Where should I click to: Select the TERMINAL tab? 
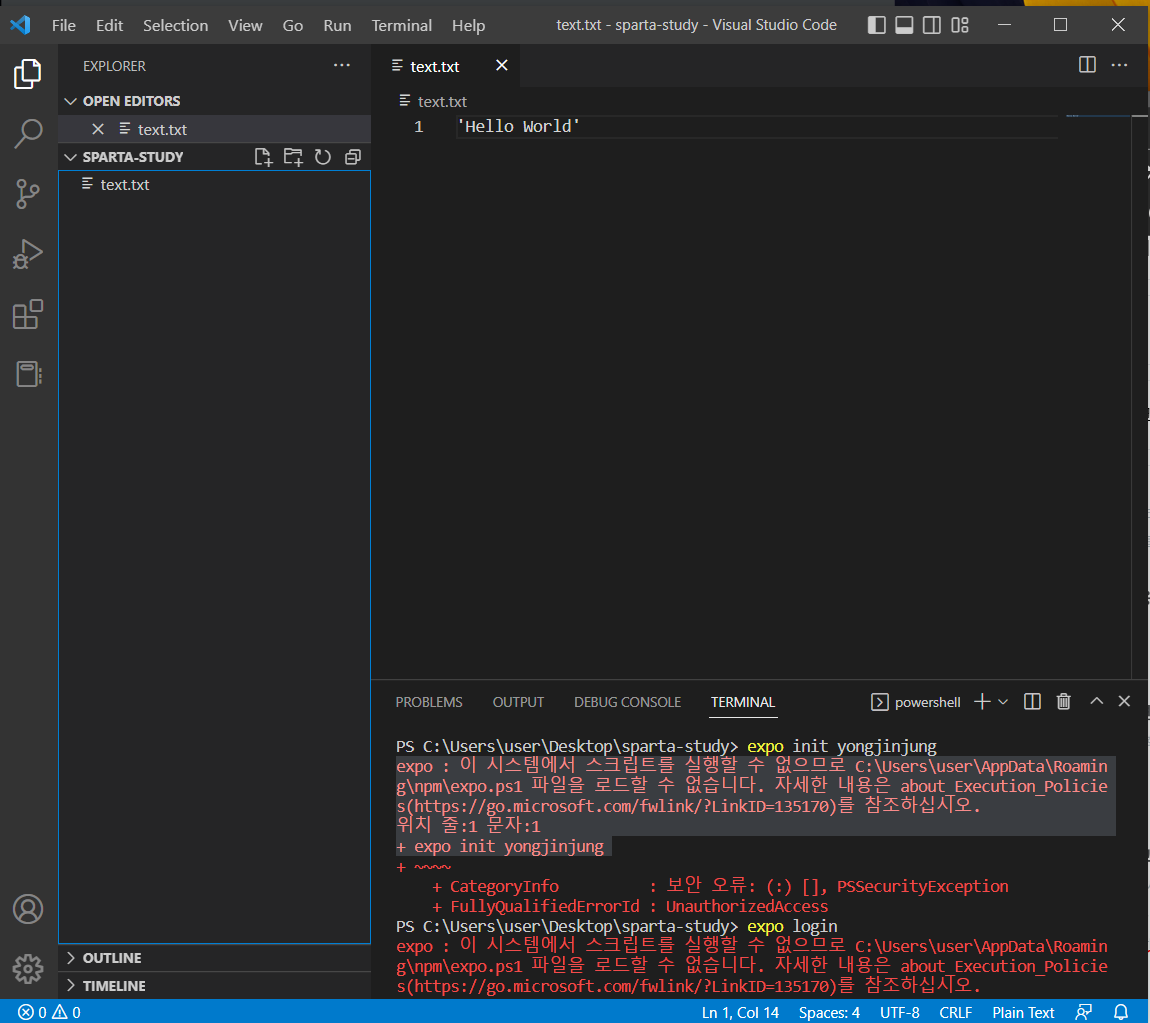[743, 702]
